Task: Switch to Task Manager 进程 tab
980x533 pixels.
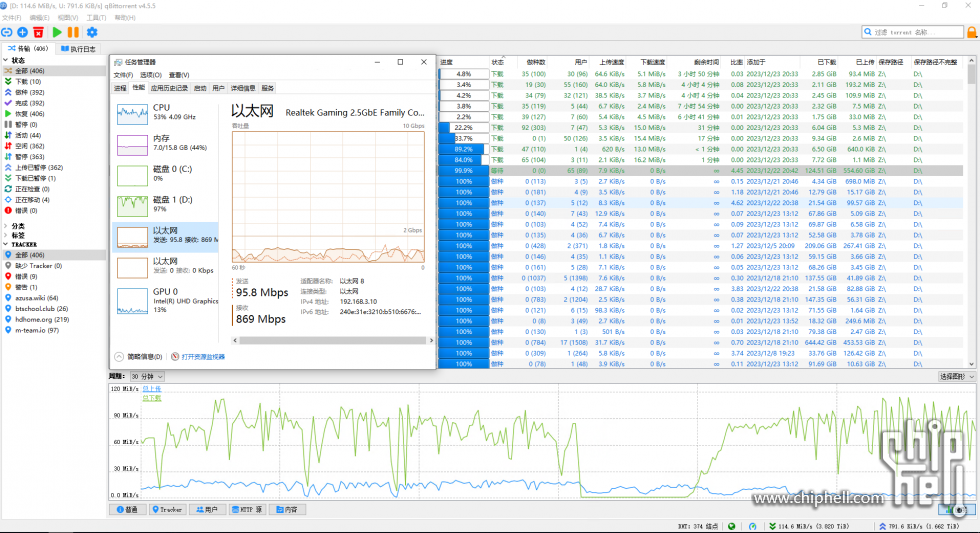Action: [x=120, y=88]
